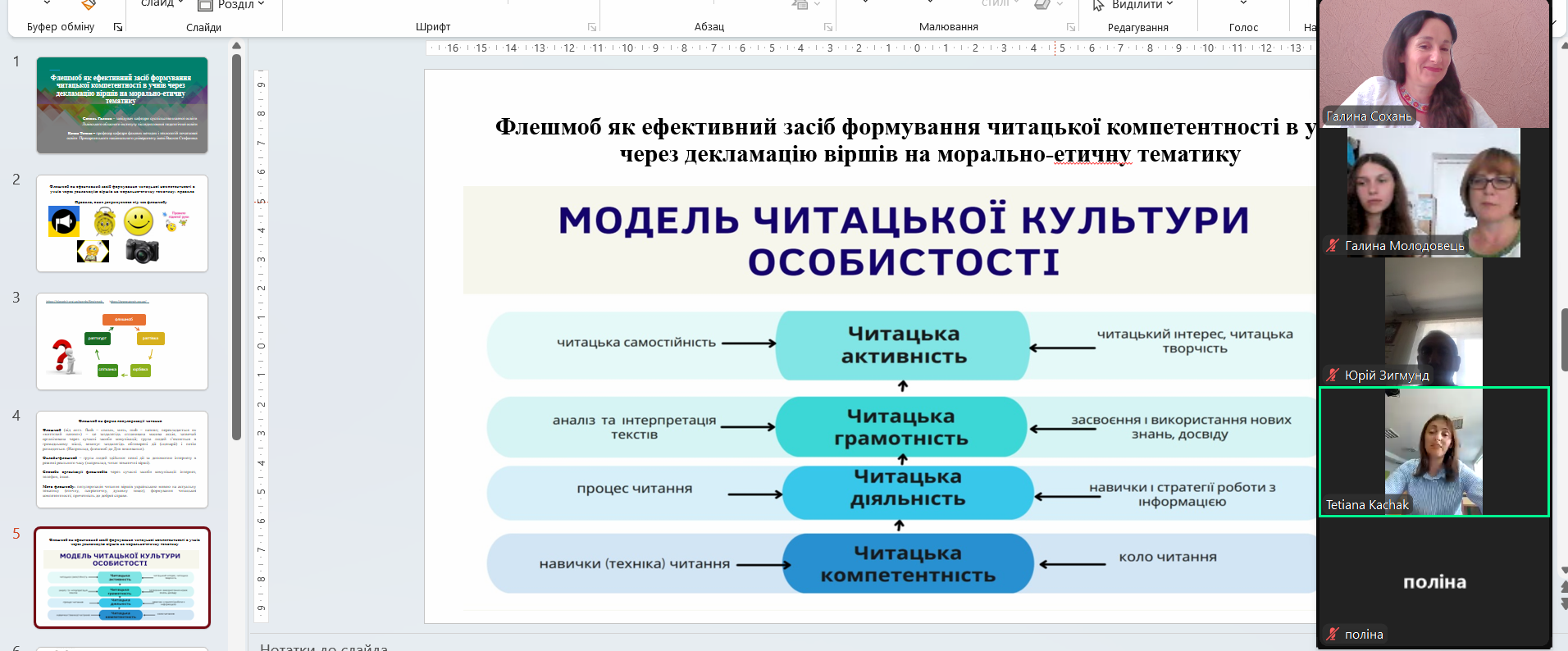This screenshot has height=651, width=1568.
Task: Open the Малювання dialog launcher
Action: click(1070, 27)
